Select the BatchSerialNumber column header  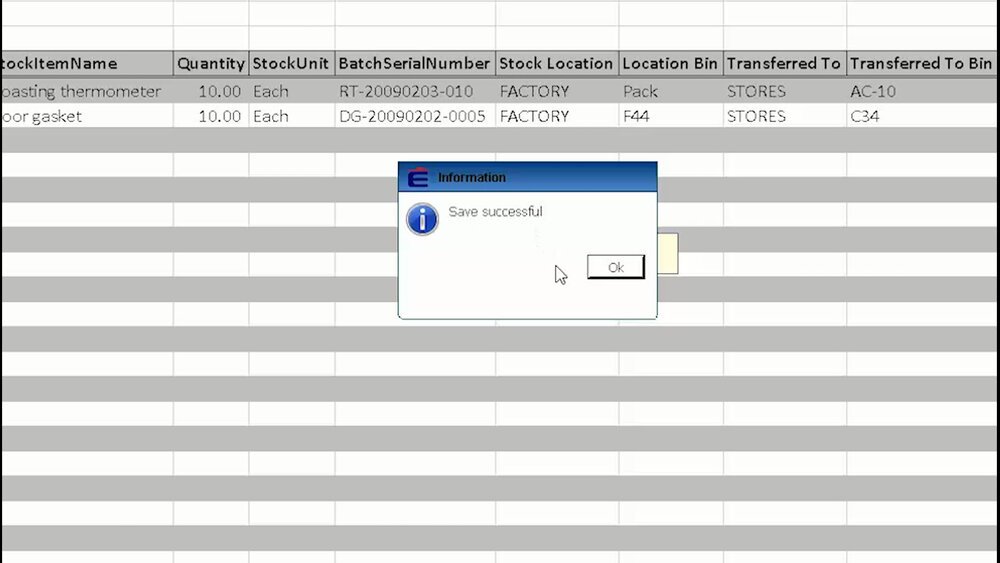click(x=415, y=64)
